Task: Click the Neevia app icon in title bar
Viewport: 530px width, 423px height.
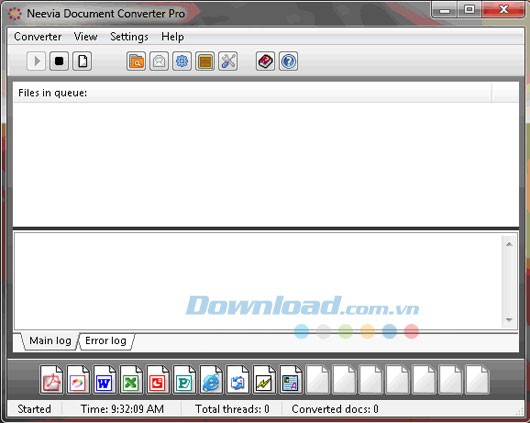Action: click(15, 14)
